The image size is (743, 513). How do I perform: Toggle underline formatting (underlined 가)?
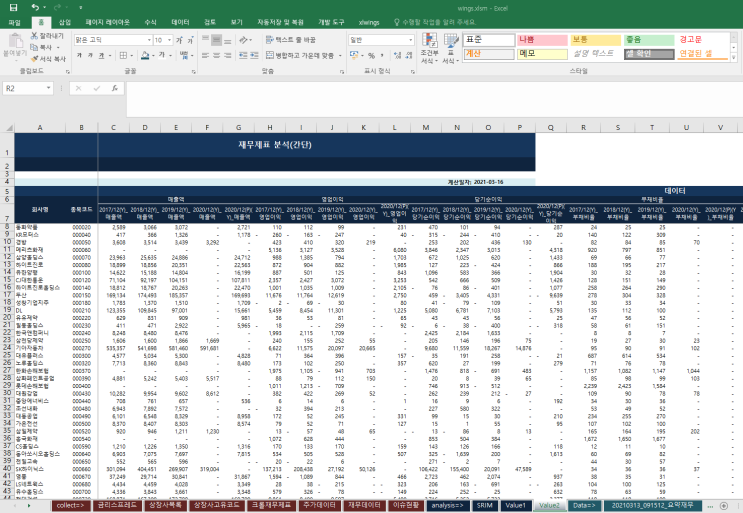click(x=101, y=55)
